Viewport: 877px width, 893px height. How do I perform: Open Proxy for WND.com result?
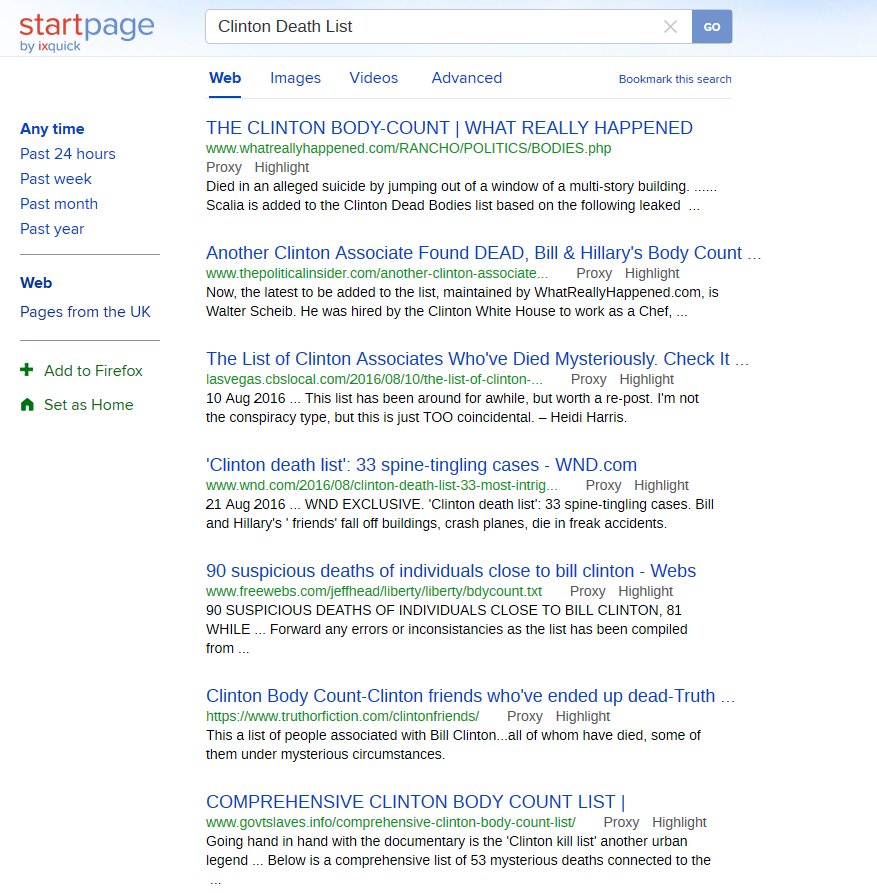604,485
